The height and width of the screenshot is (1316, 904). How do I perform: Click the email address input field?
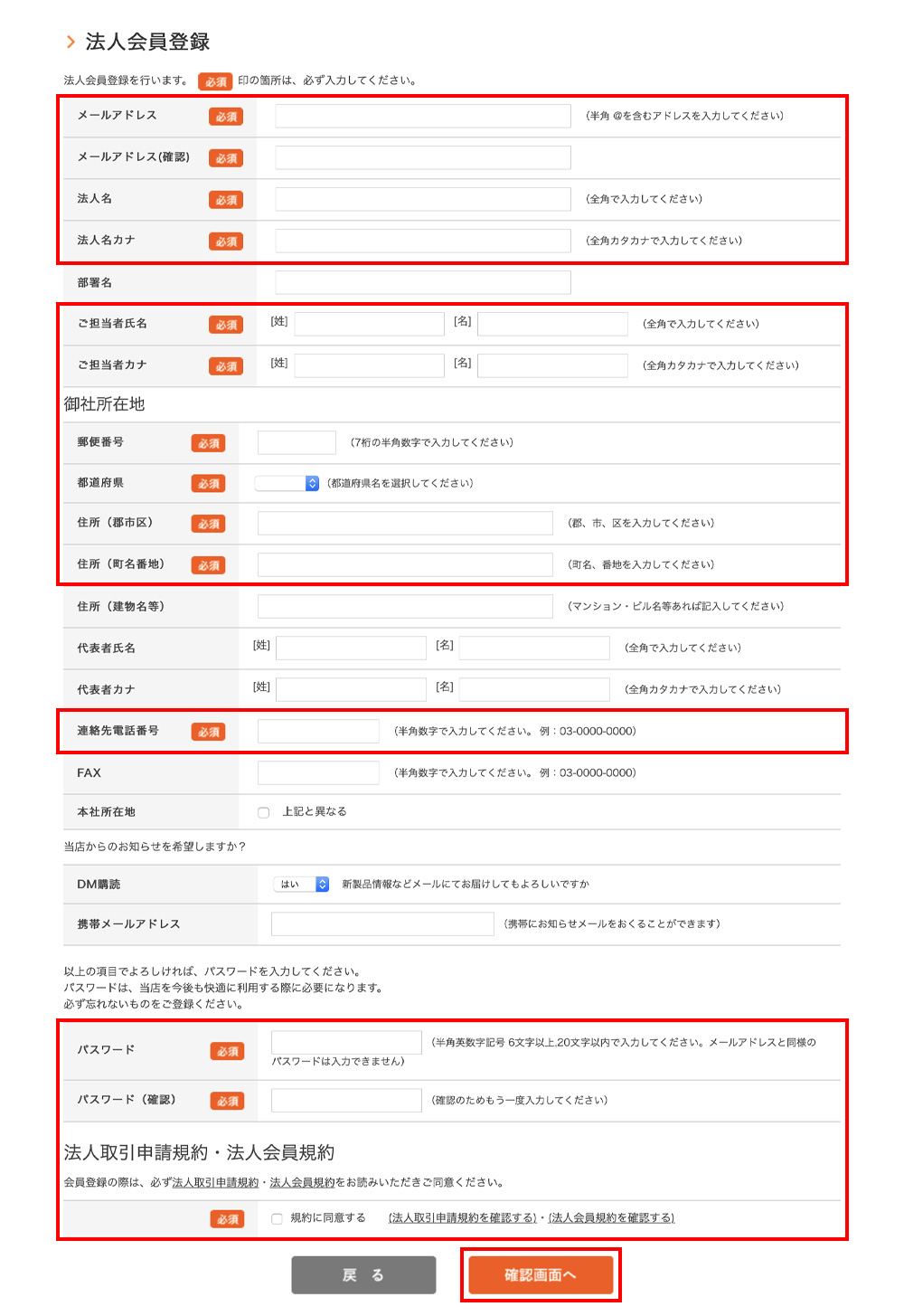tap(422, 116)
